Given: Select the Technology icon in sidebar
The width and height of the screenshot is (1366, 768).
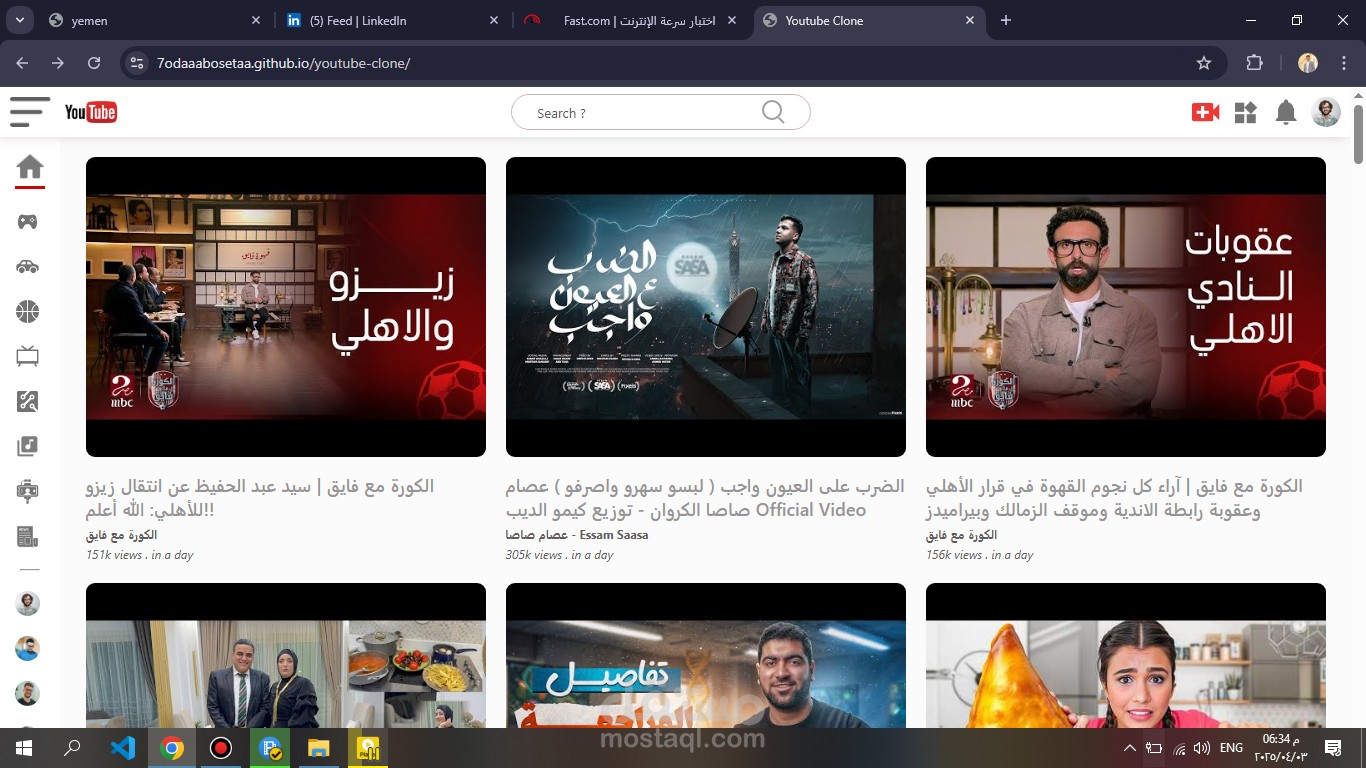Looking at the screenshot, I should pos(28,402).
